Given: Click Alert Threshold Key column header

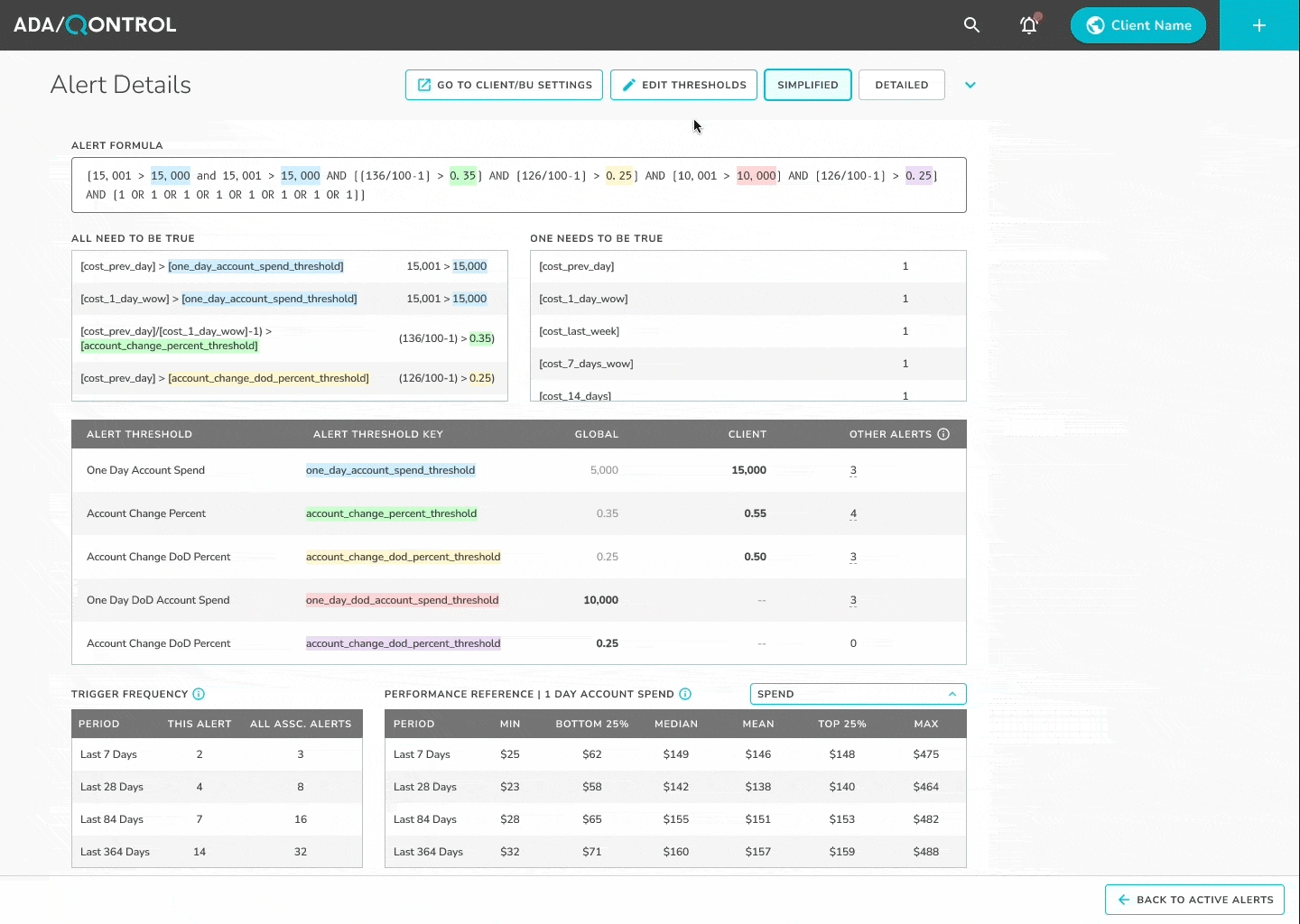Looking at the screenshot, I should tap(377, 434).
